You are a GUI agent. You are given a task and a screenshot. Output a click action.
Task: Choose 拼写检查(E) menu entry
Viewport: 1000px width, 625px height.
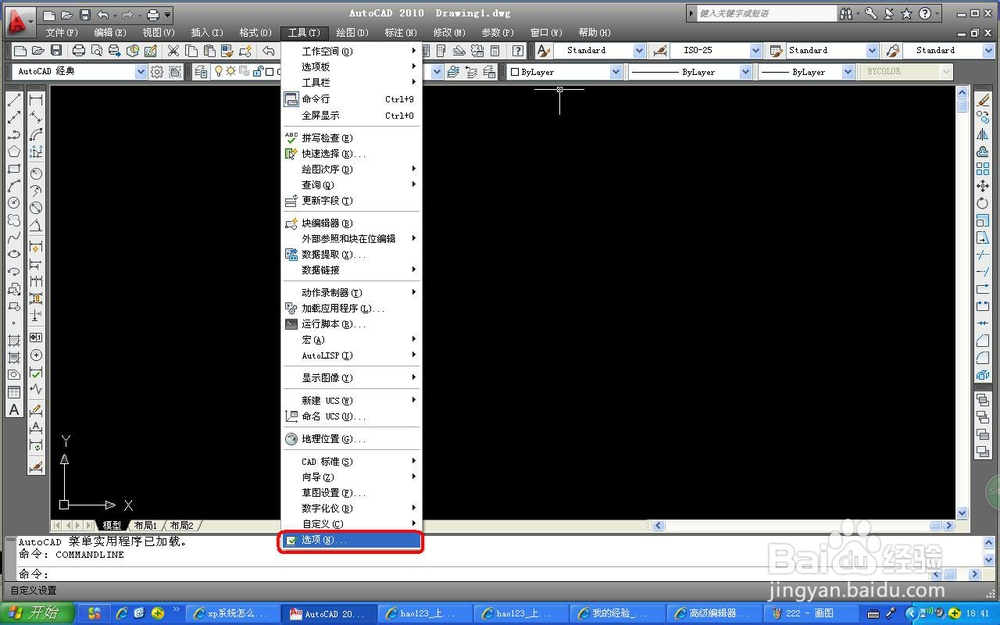pos(351,138)
